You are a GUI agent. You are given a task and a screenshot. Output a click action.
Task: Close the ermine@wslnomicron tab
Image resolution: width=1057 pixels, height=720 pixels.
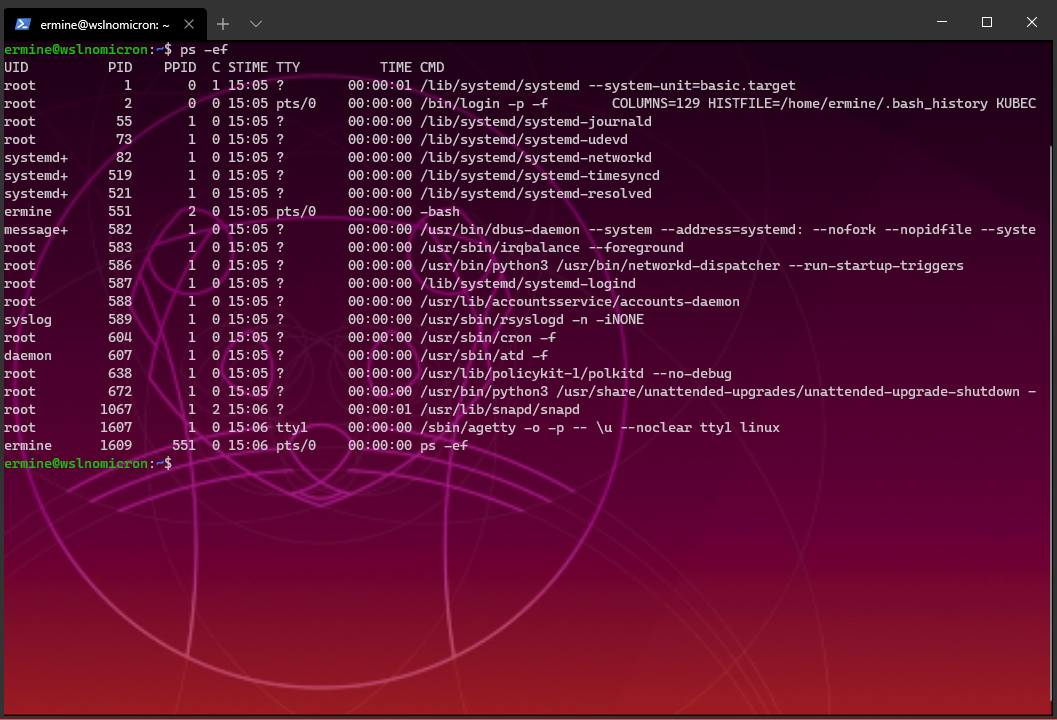[189, 22]
